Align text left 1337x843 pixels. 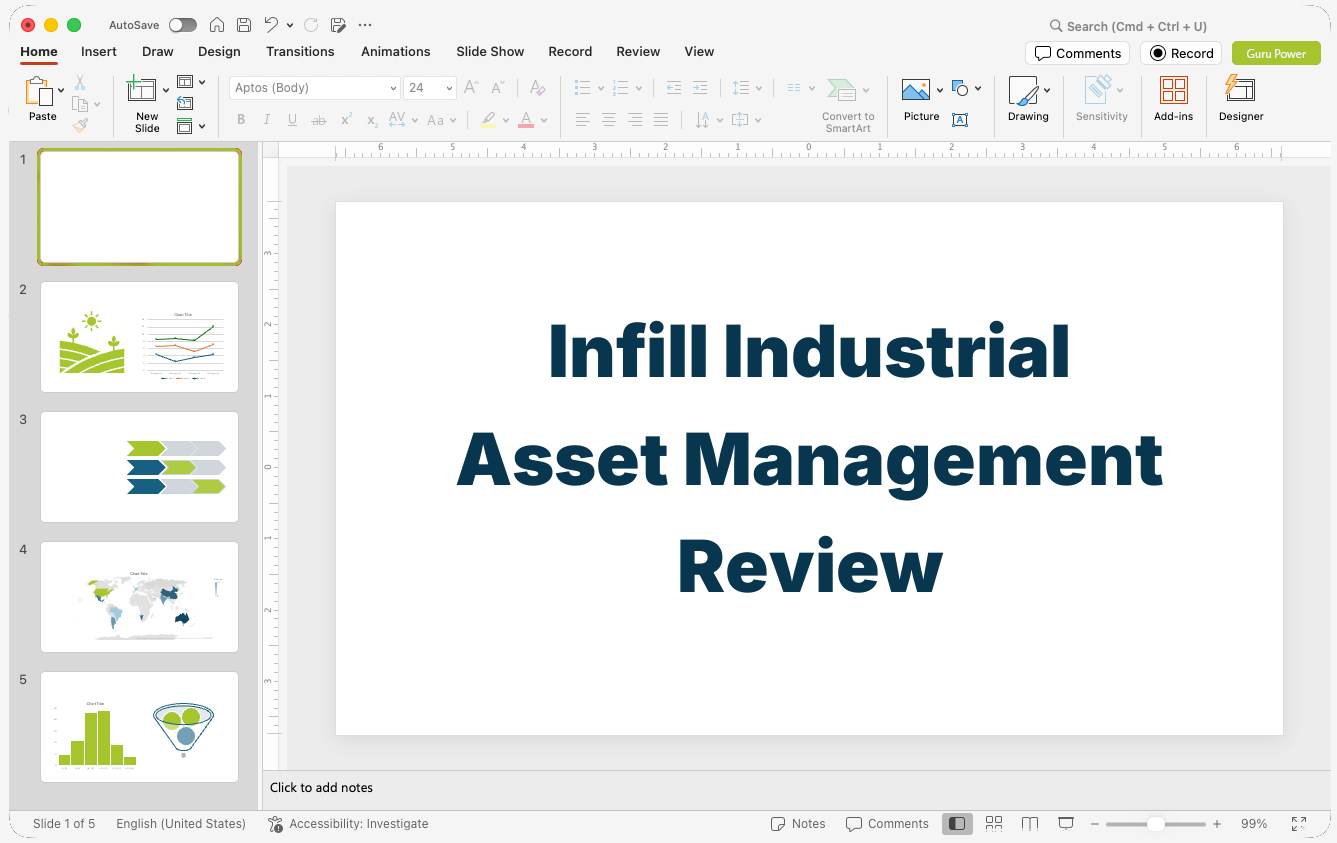point(582,120)
